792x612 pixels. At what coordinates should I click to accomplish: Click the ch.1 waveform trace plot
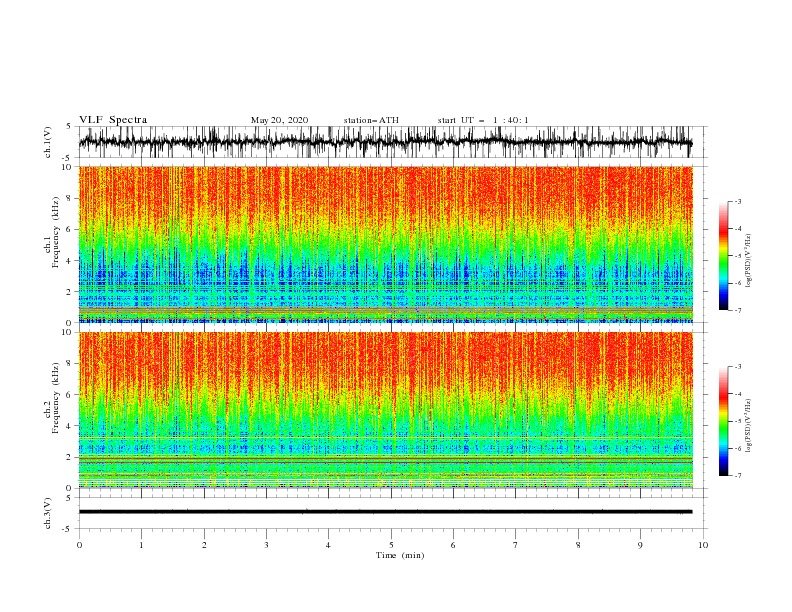pyautogui.click(x=386, y=142)
